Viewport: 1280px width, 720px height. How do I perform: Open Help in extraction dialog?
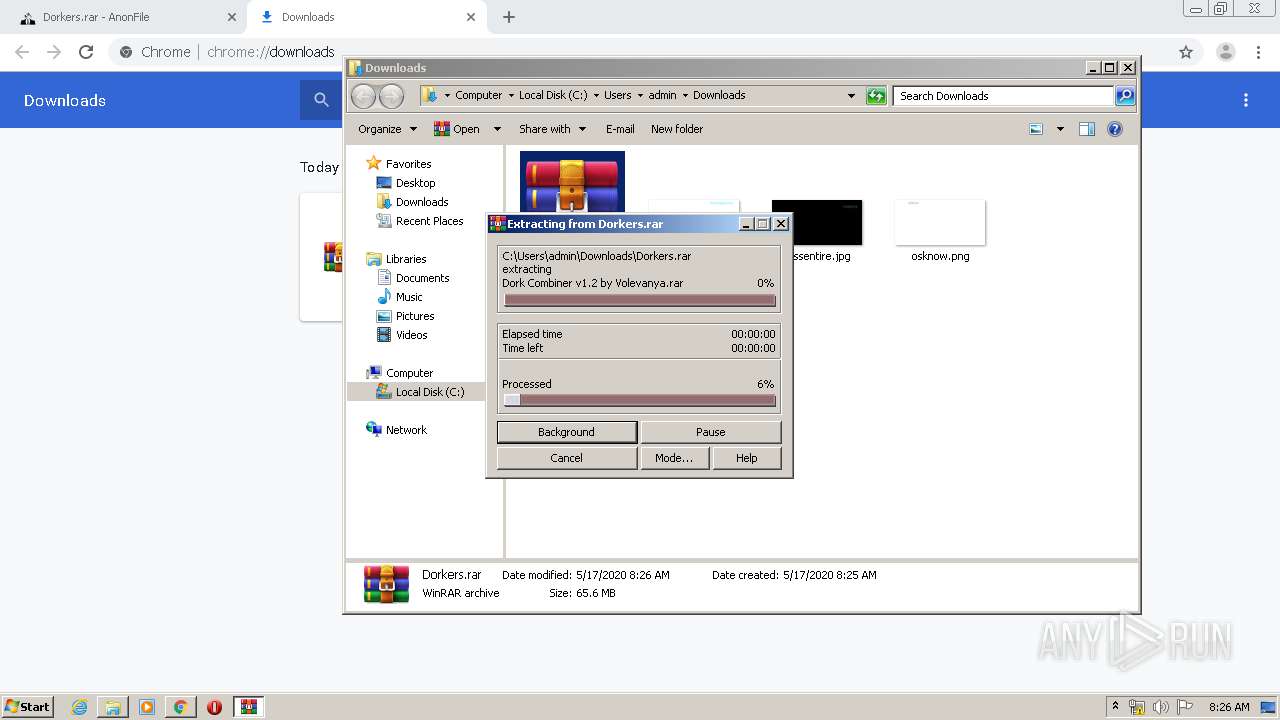(747, 458)
